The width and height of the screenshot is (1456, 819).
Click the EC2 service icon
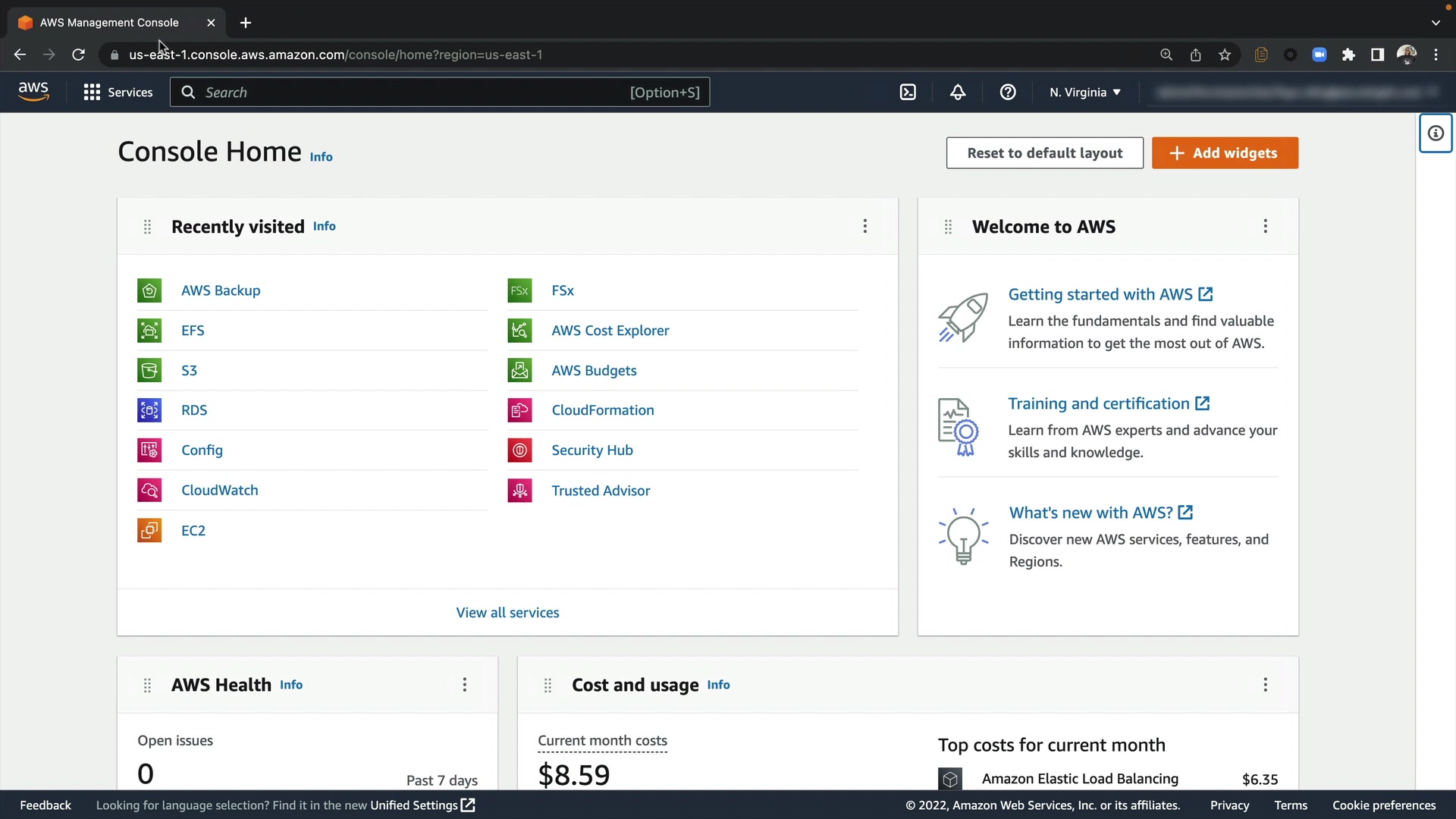click(149, 530)
